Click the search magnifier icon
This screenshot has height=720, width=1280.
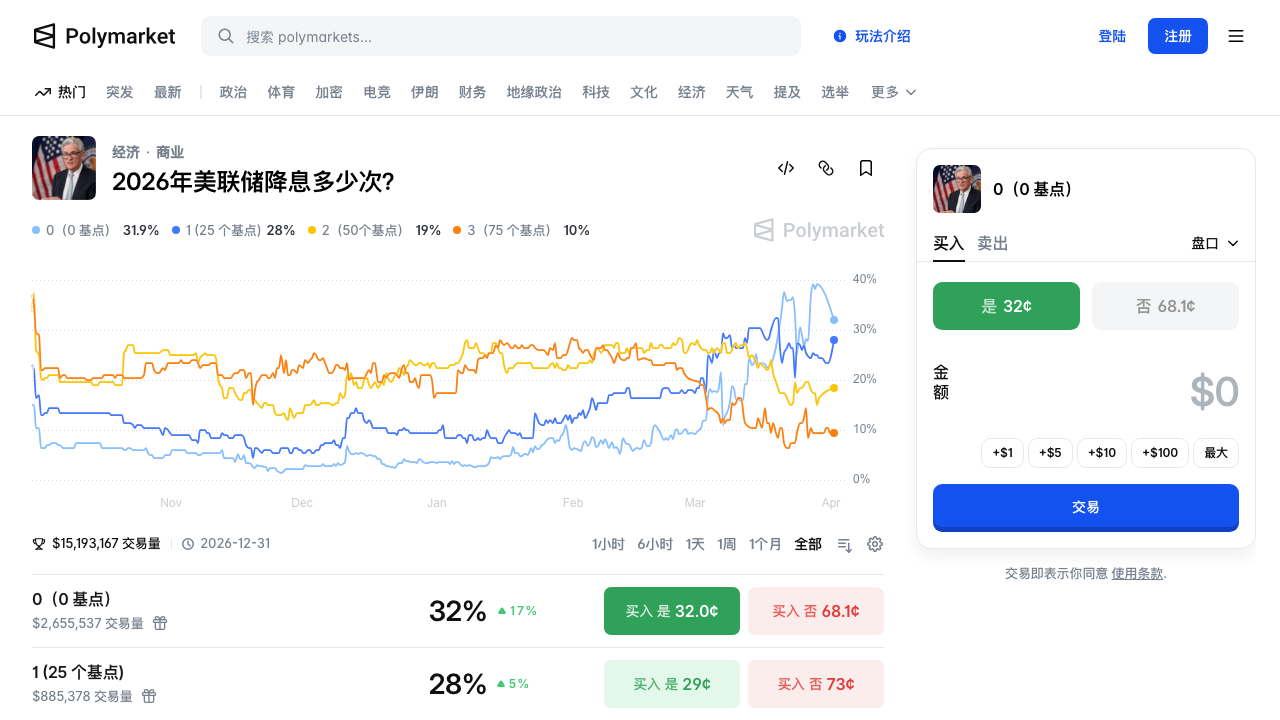point(226,36)
